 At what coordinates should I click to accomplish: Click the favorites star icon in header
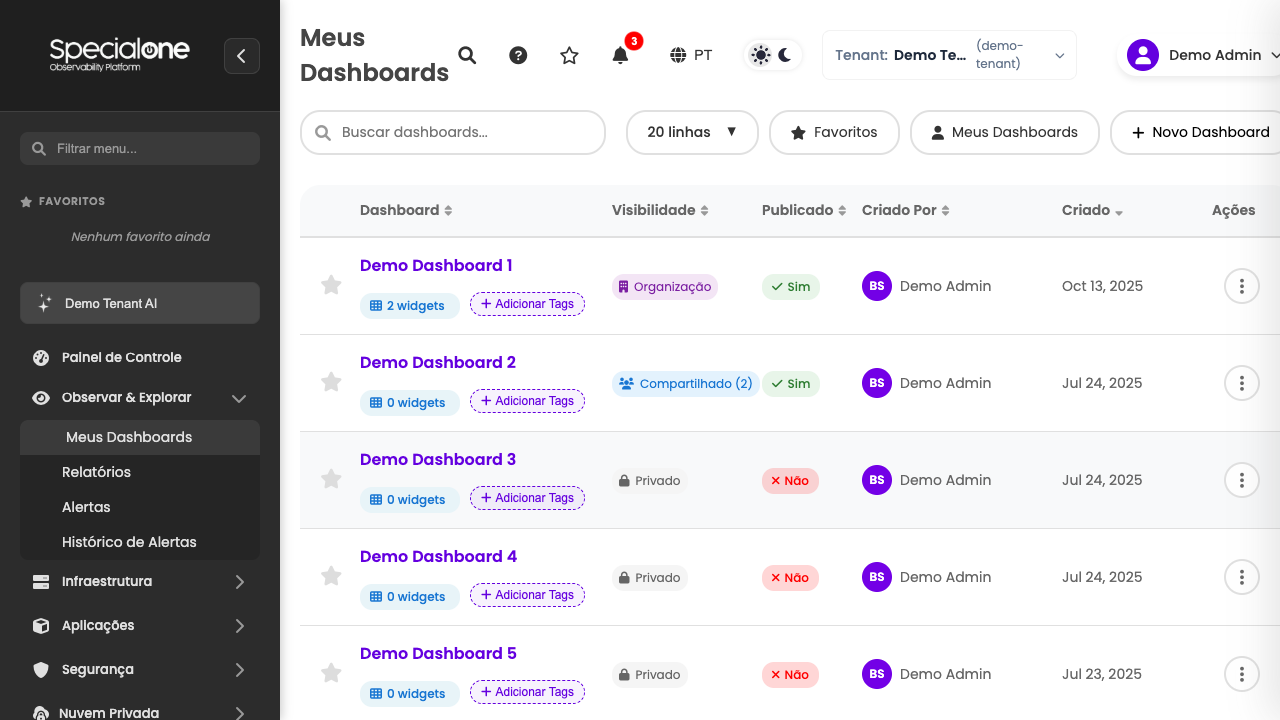click(x=569, y=55)
